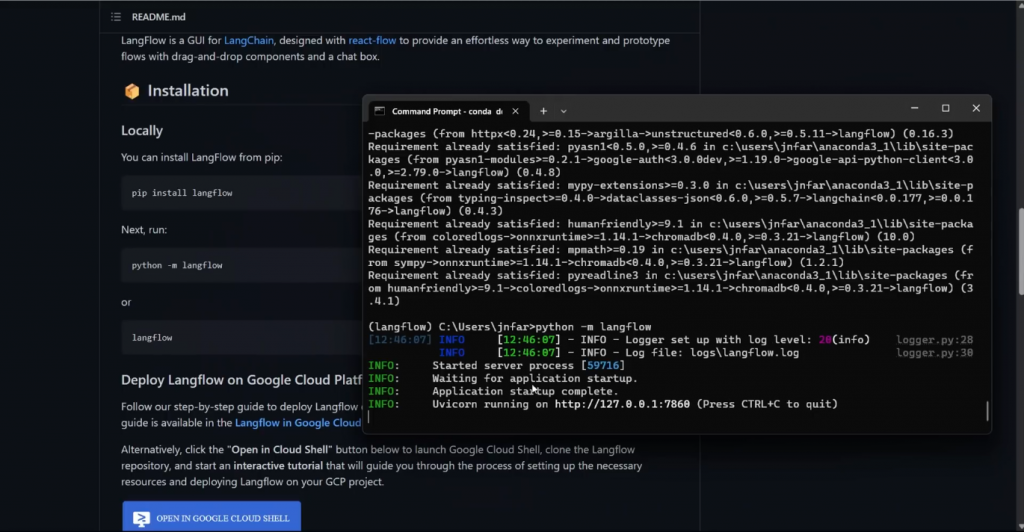Open the react-flow link
This screenshot has height=532, width=1024.
point(372,40)
